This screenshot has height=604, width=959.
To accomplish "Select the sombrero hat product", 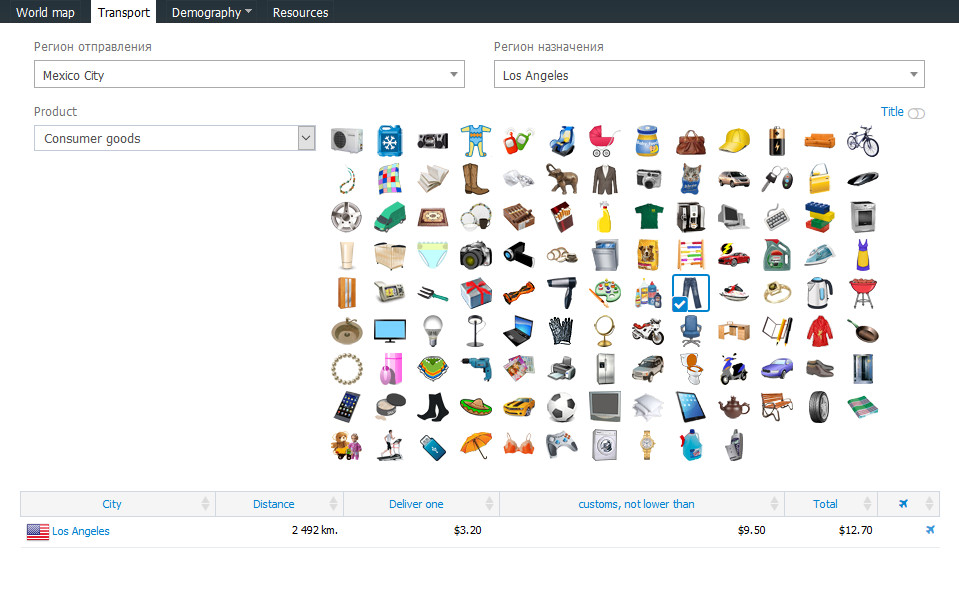I will 475,406.
